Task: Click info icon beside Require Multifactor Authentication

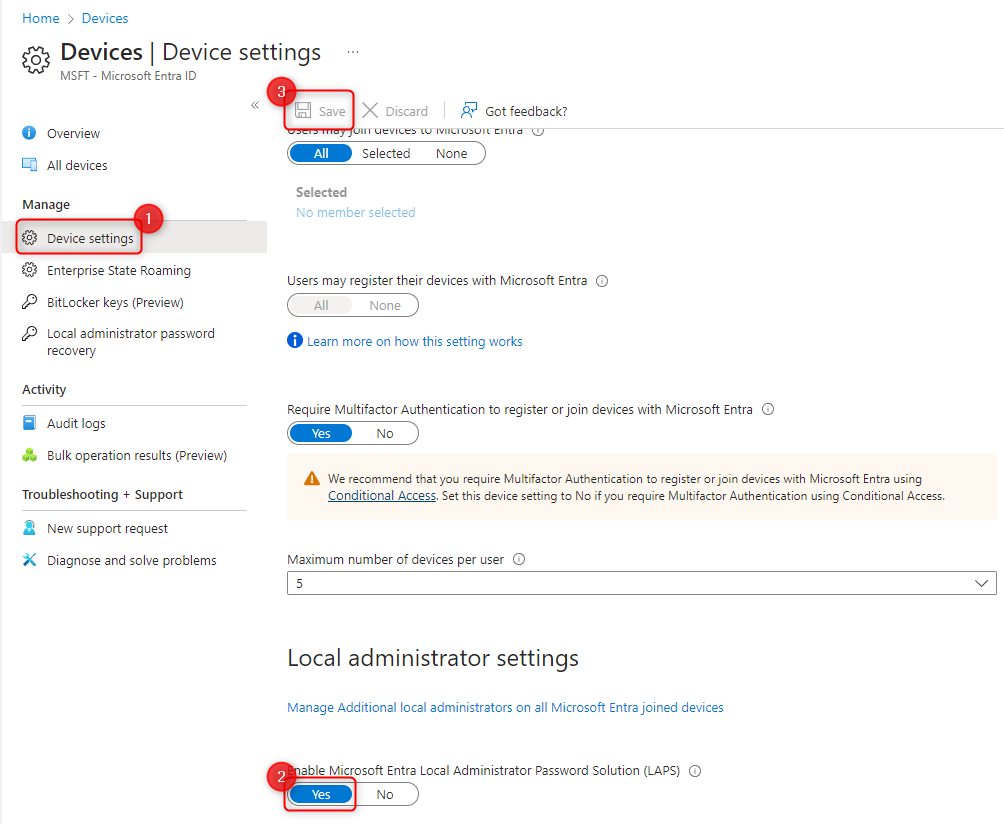Action: point(768,409)
